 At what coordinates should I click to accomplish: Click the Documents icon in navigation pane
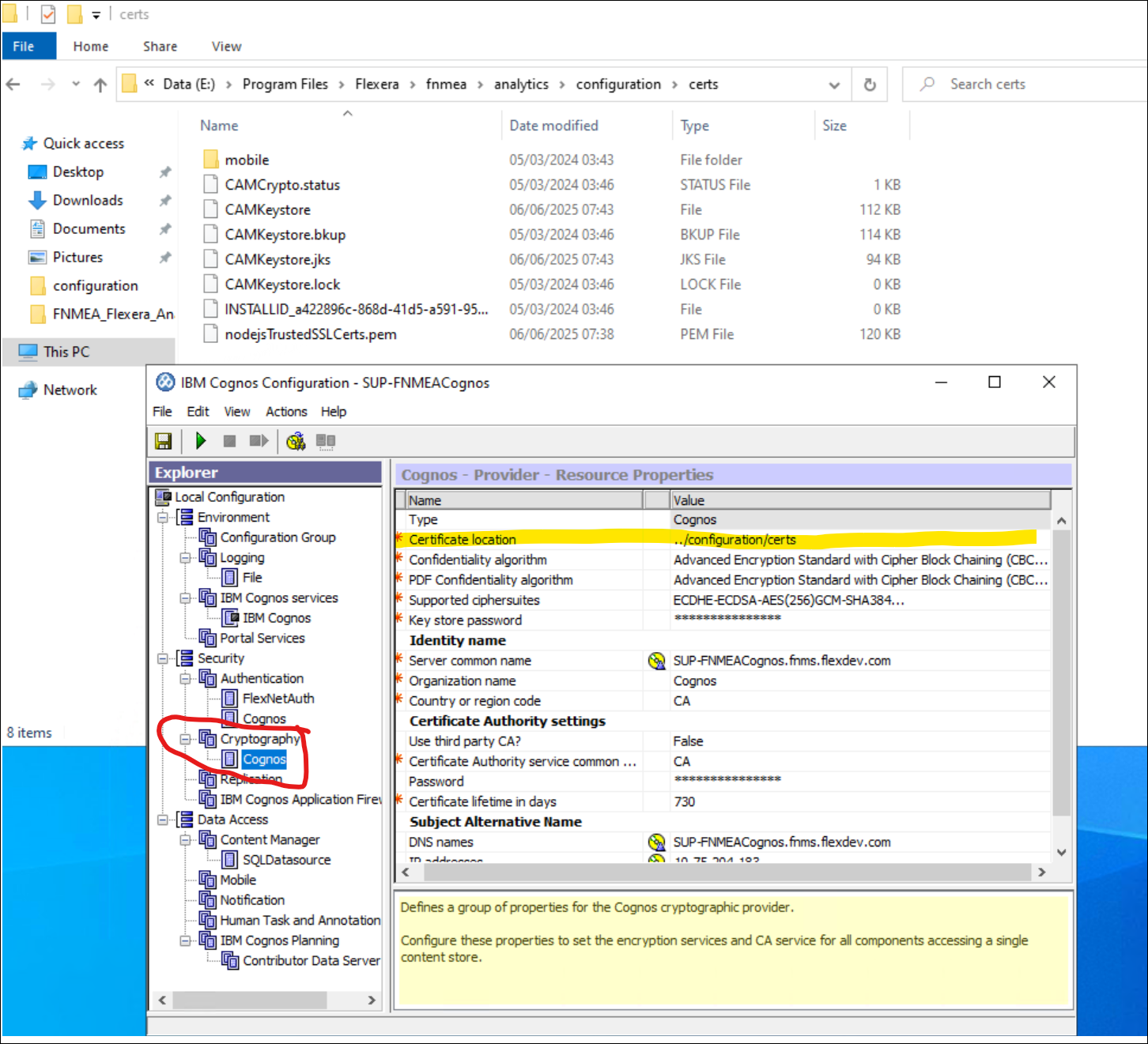point(37,229)
